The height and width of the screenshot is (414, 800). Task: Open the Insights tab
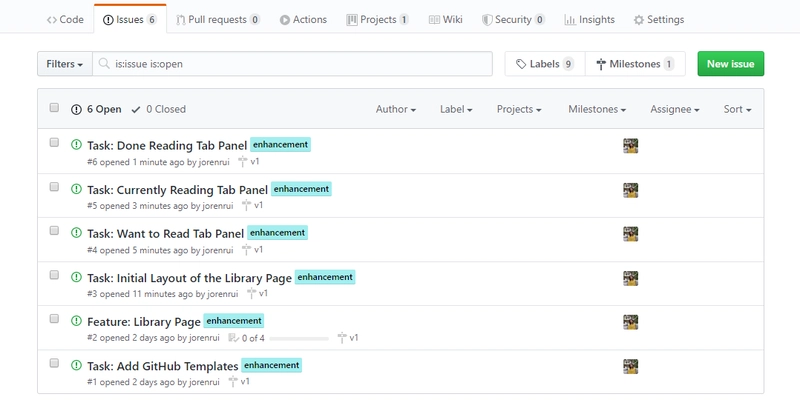[x=589, y=19]
